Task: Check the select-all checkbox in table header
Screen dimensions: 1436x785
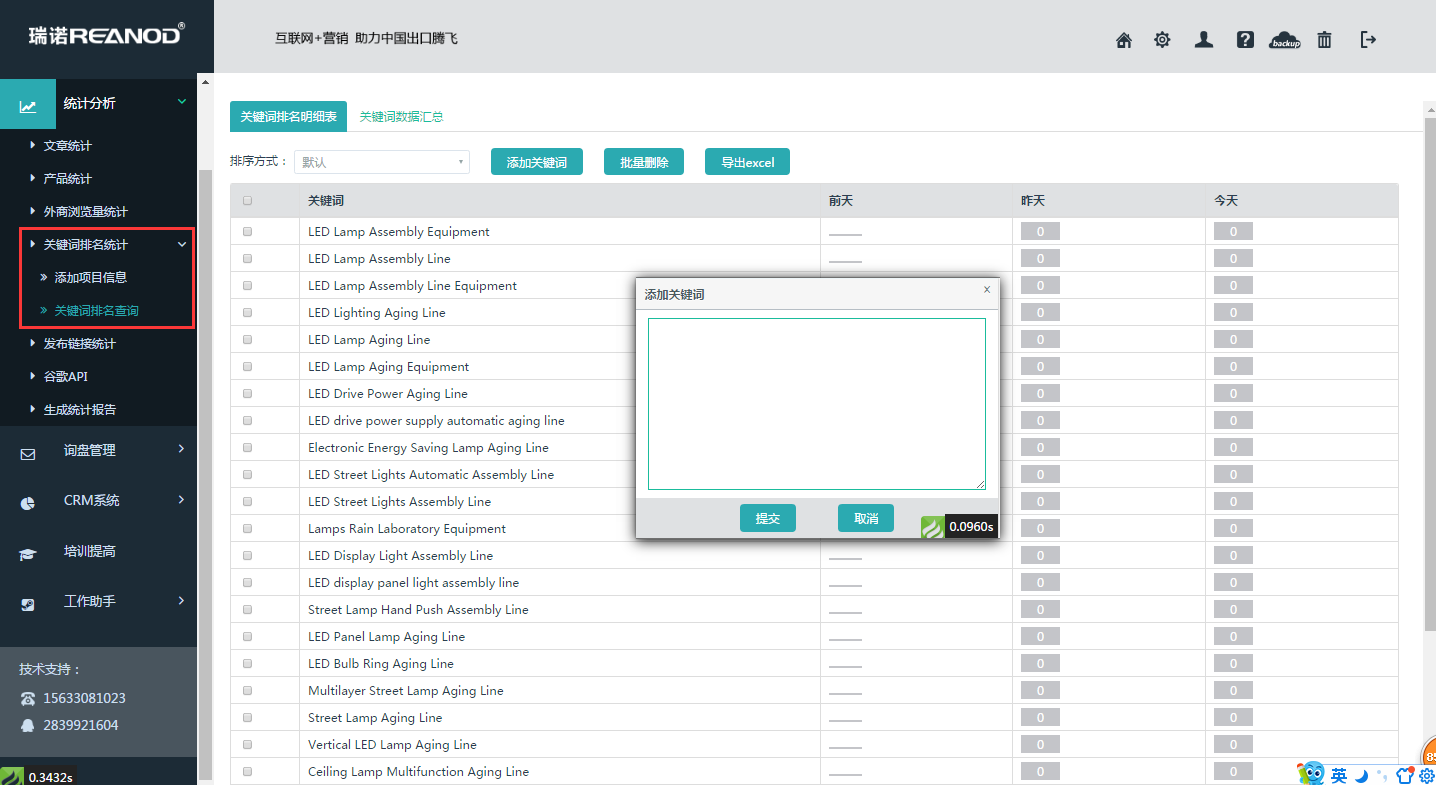Action: (247, 200)
